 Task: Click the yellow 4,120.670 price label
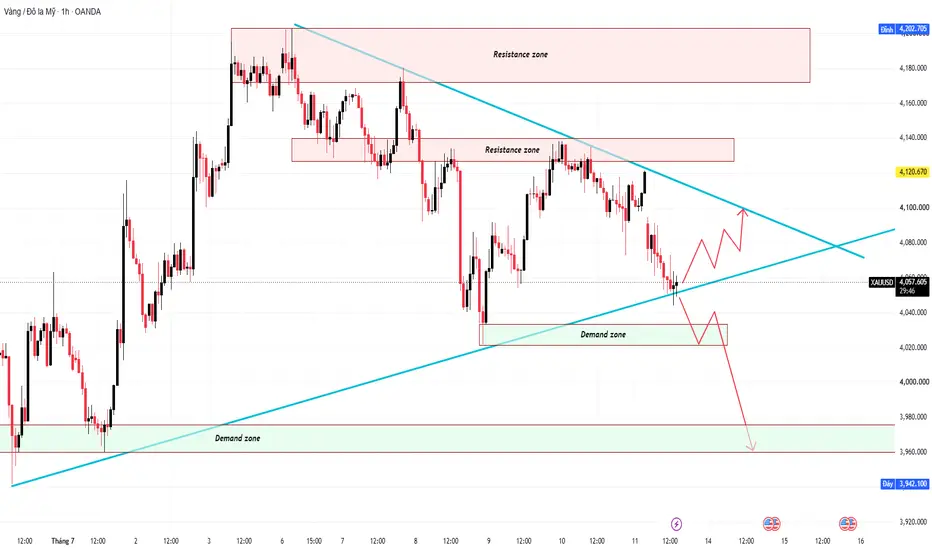point(913,172)
